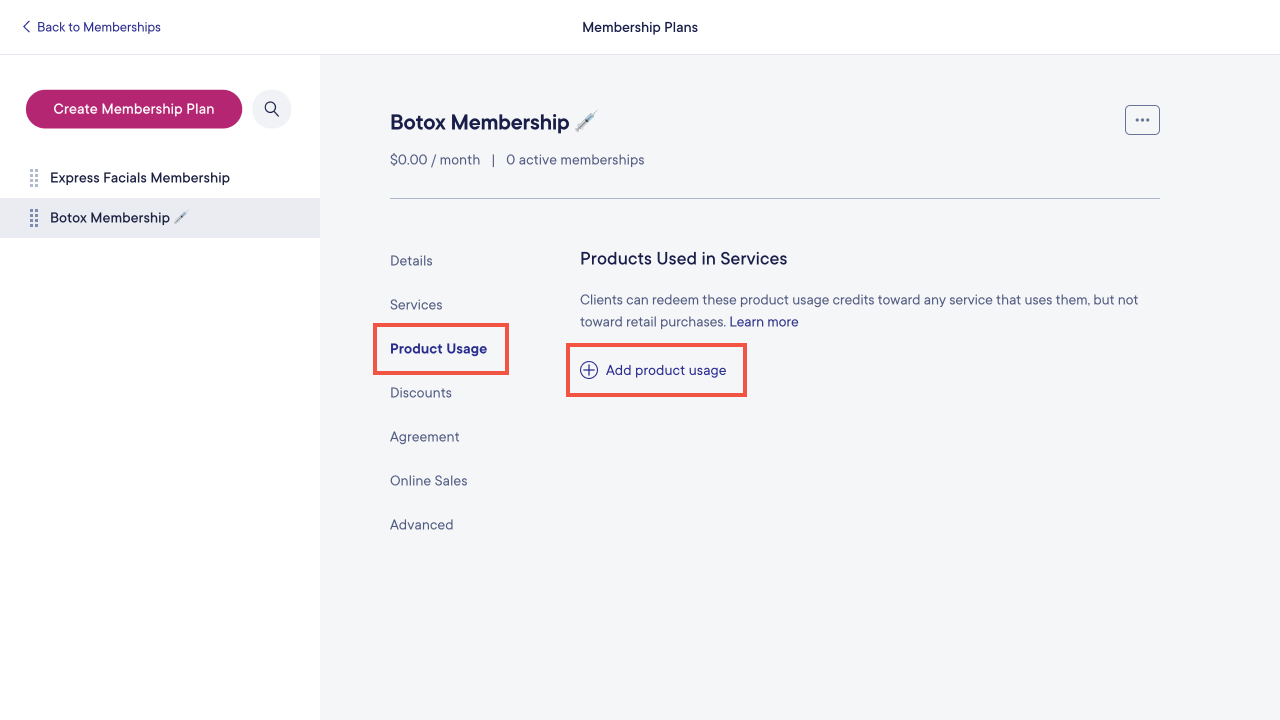Open the Discounts tab

click(x=421, y=393)
